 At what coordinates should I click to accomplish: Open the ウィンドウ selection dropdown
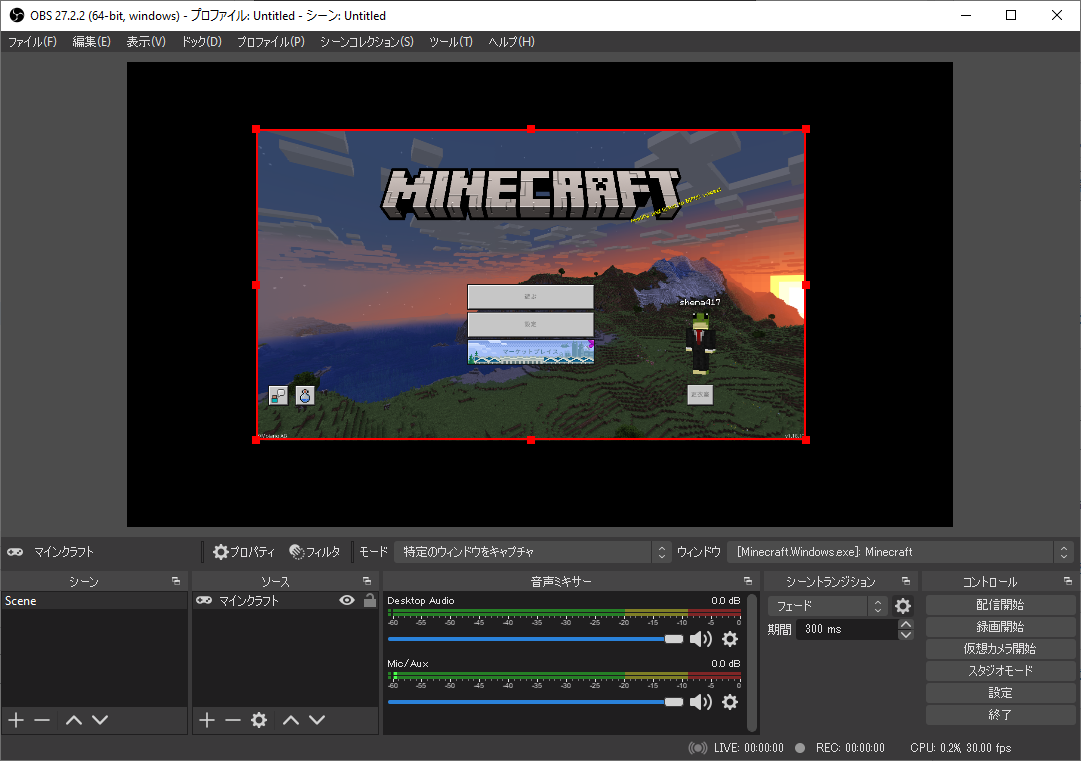(901, 552)
